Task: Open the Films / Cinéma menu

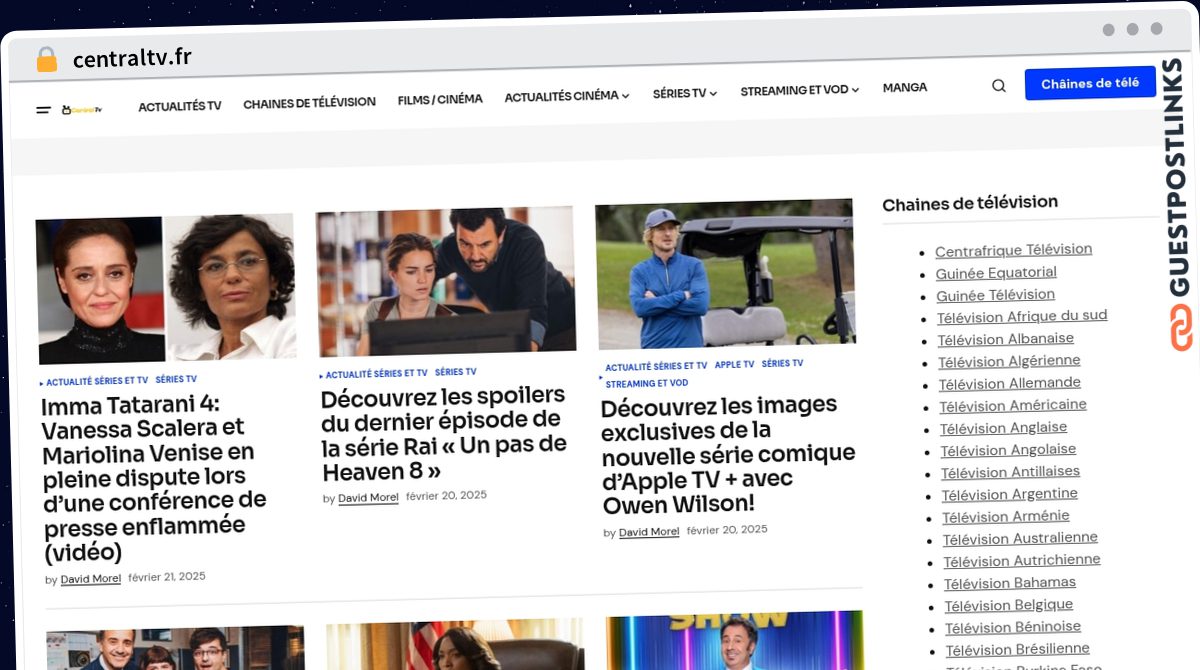Action: point(440,100)
